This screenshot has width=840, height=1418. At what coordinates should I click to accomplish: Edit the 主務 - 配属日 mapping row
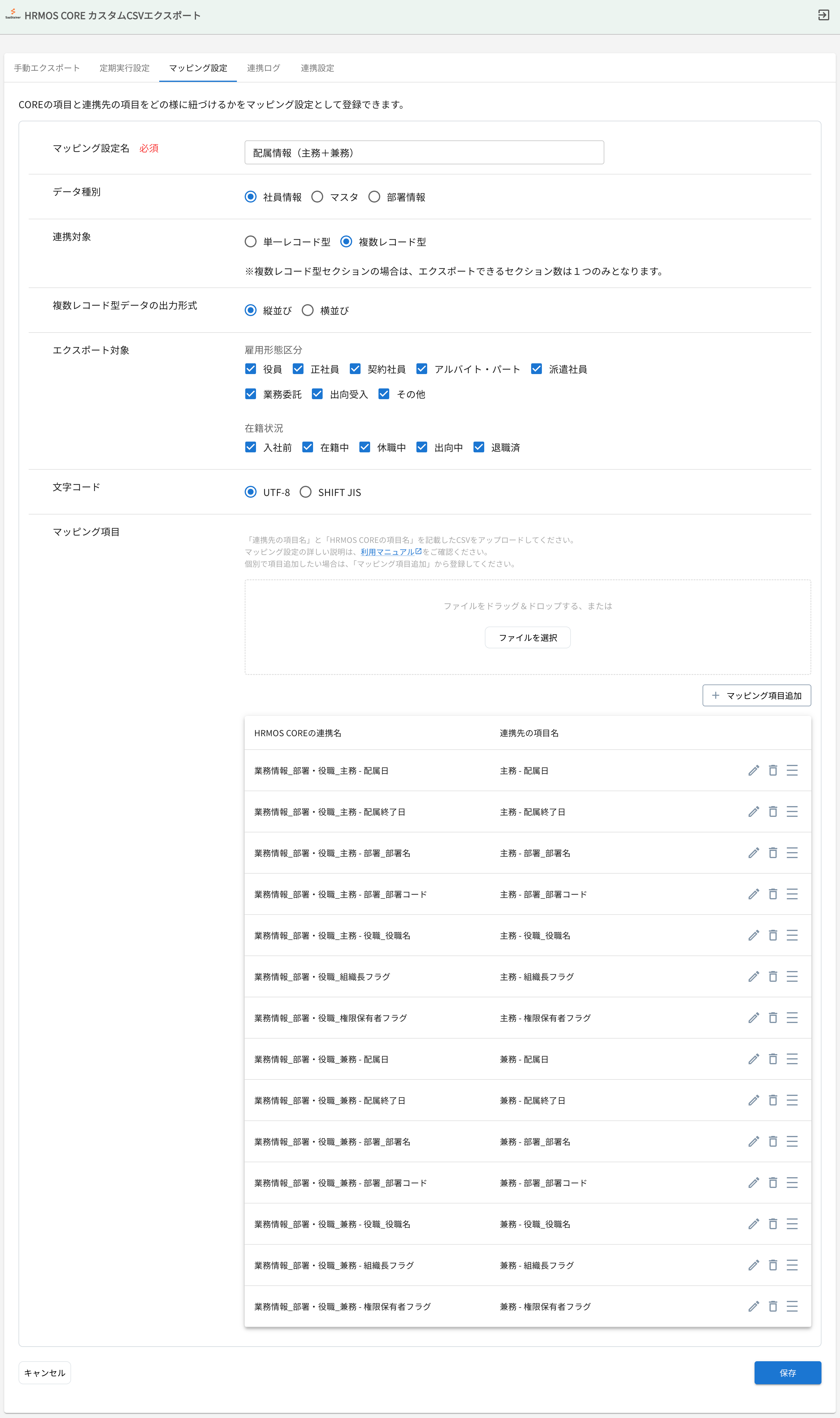[753, 771]
